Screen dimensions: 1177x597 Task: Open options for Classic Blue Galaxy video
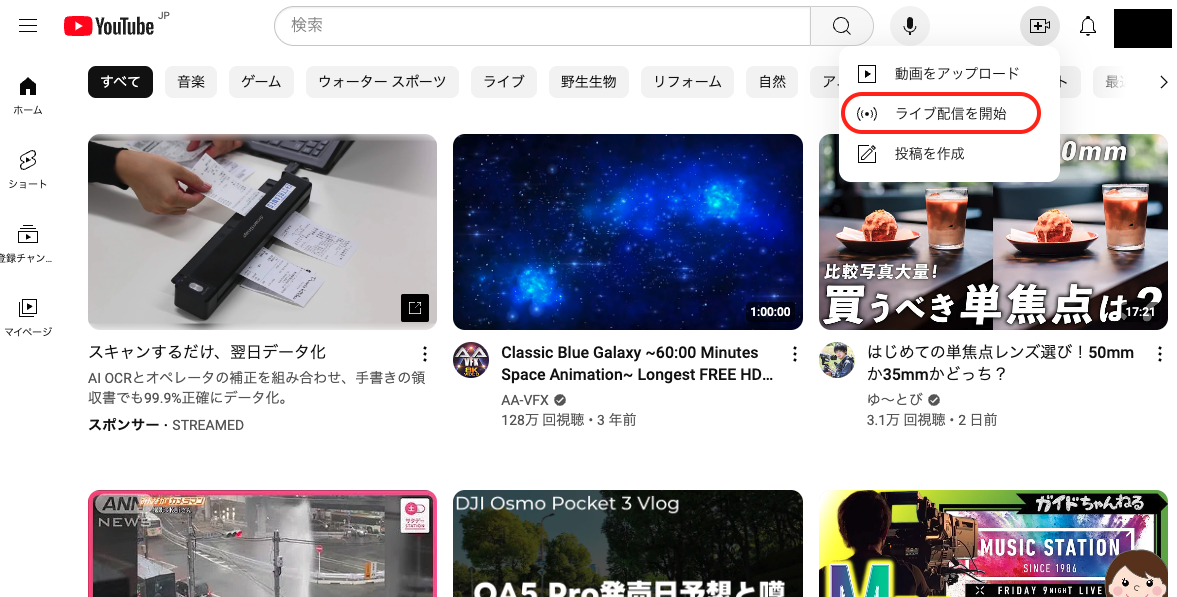click(x=795, y=354)
